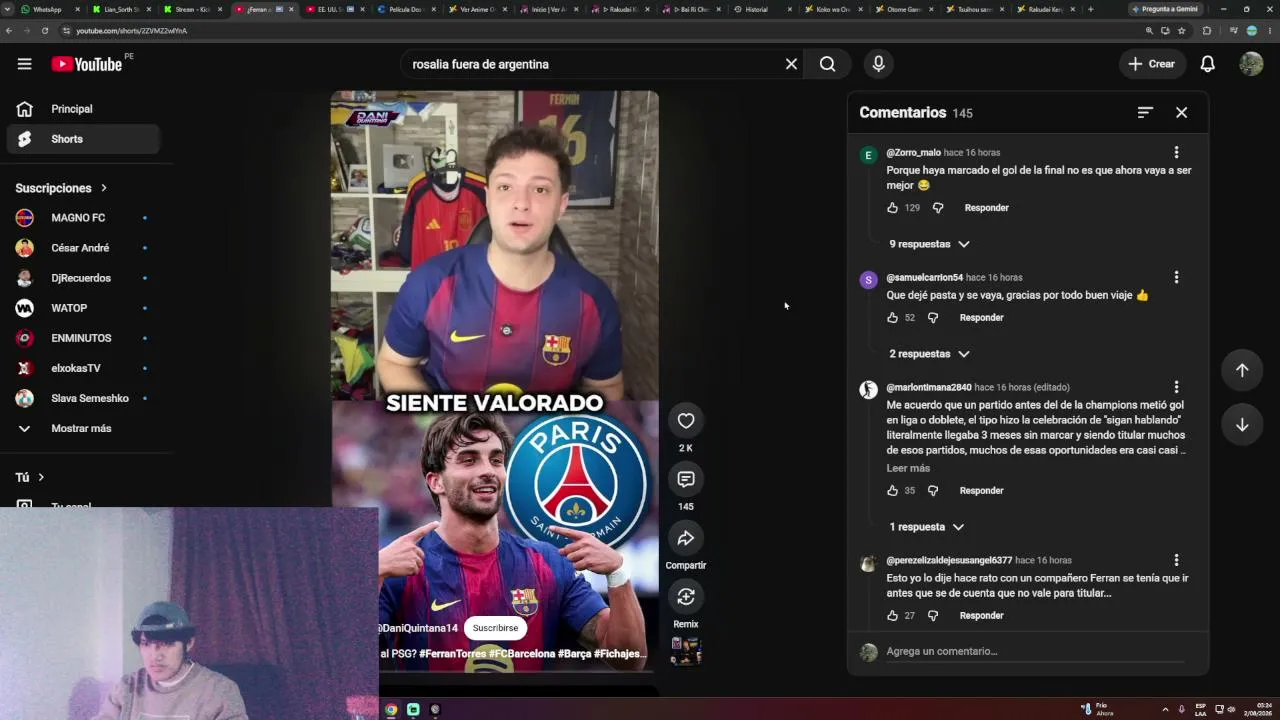Reply to the samuelcarrion54 comment
Image resolution: width=1280 pixels, height=720 pixels.
pyautogui.click(x=981, y=318)
